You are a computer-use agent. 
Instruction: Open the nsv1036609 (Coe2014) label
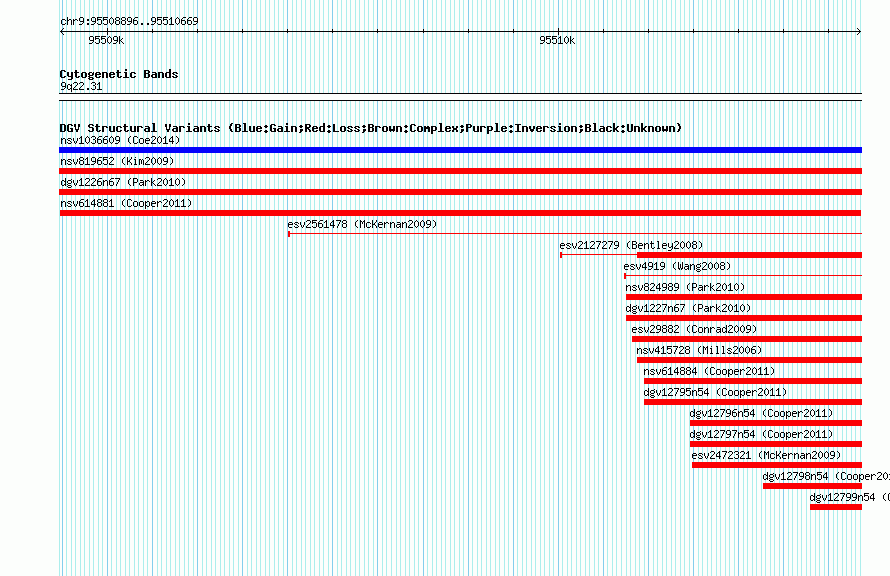tap(120, 140)
